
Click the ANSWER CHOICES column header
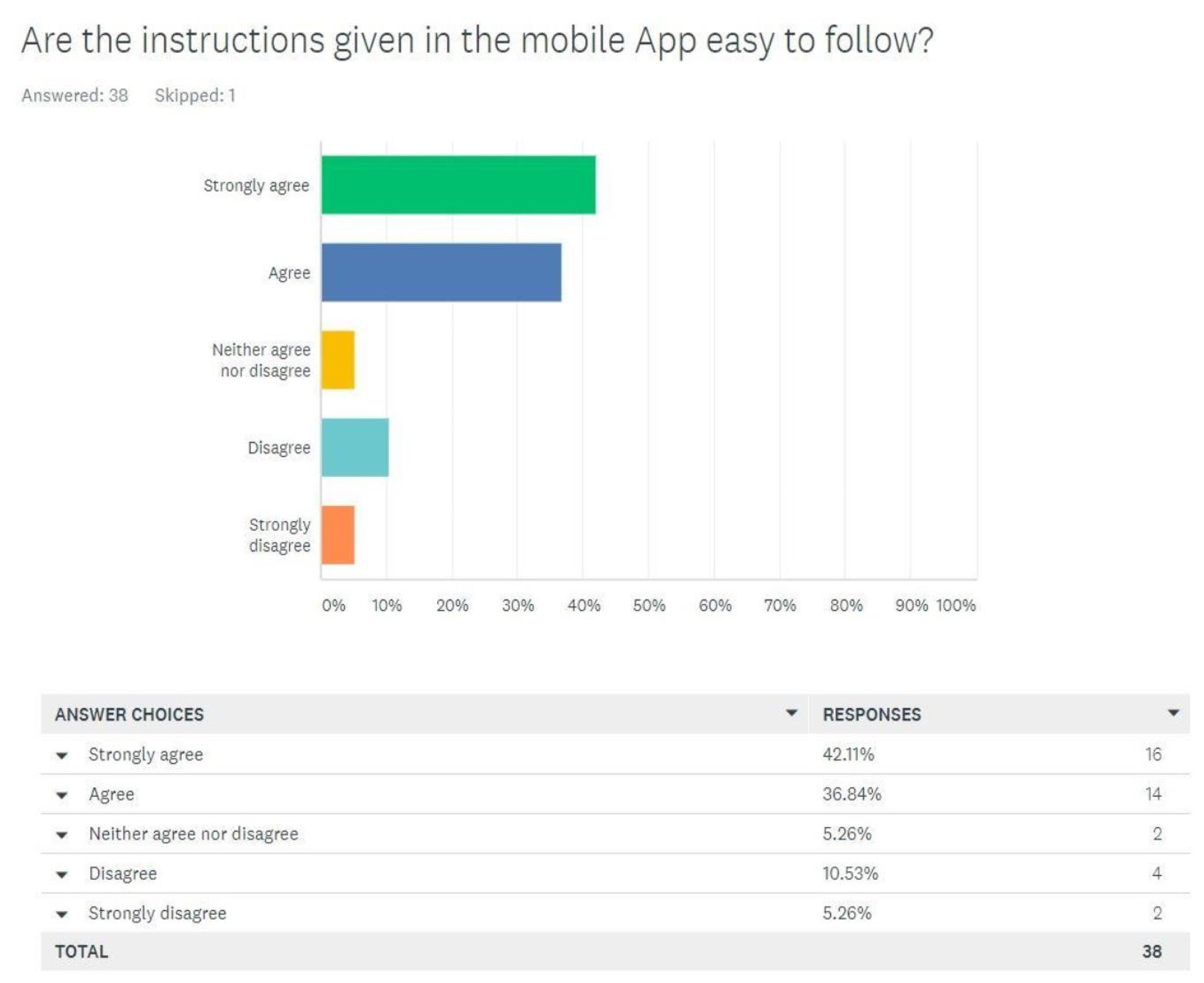pyautogui.click(x=129, y=714)
